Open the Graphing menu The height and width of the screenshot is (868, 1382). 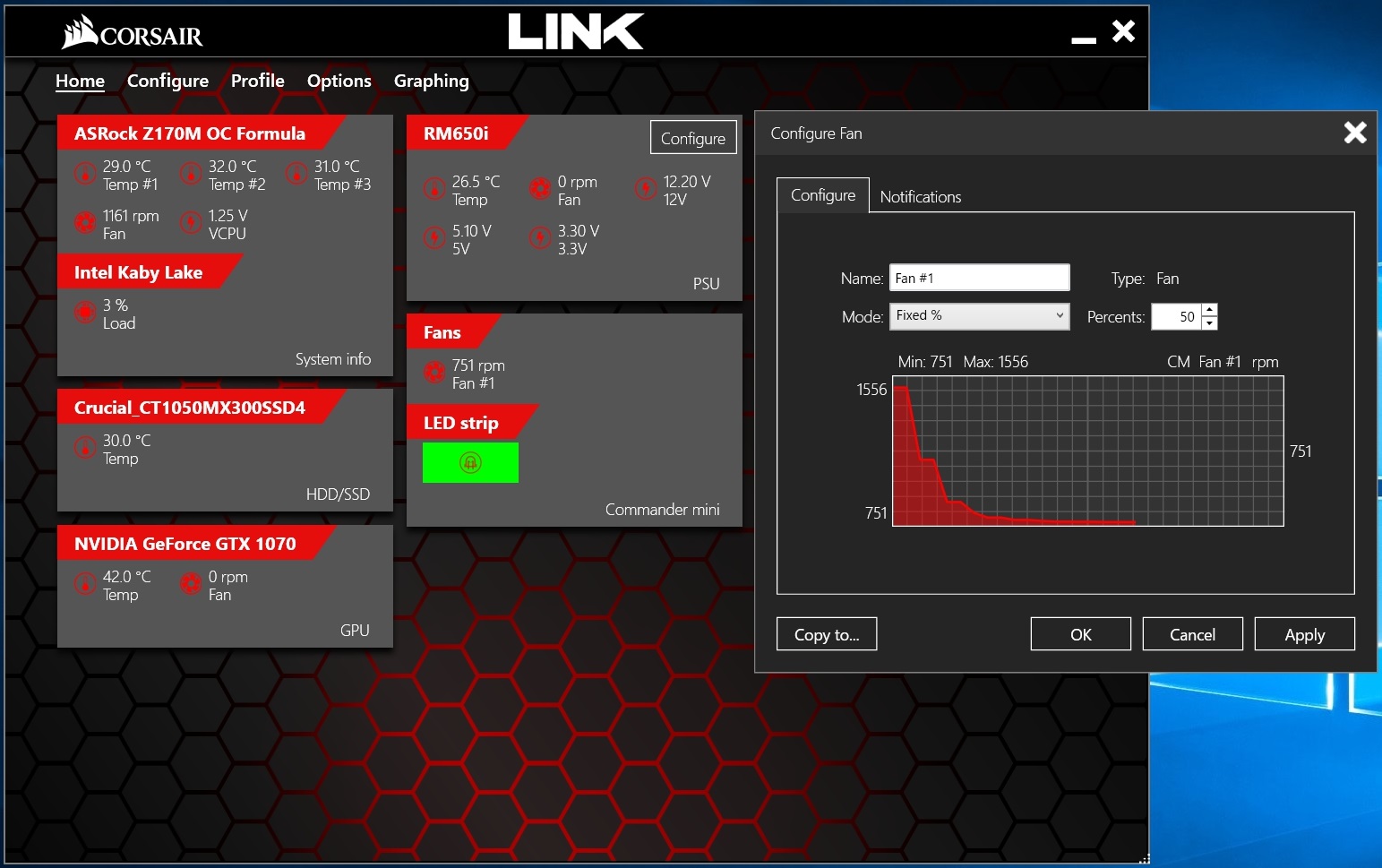(x=431, y=81)
